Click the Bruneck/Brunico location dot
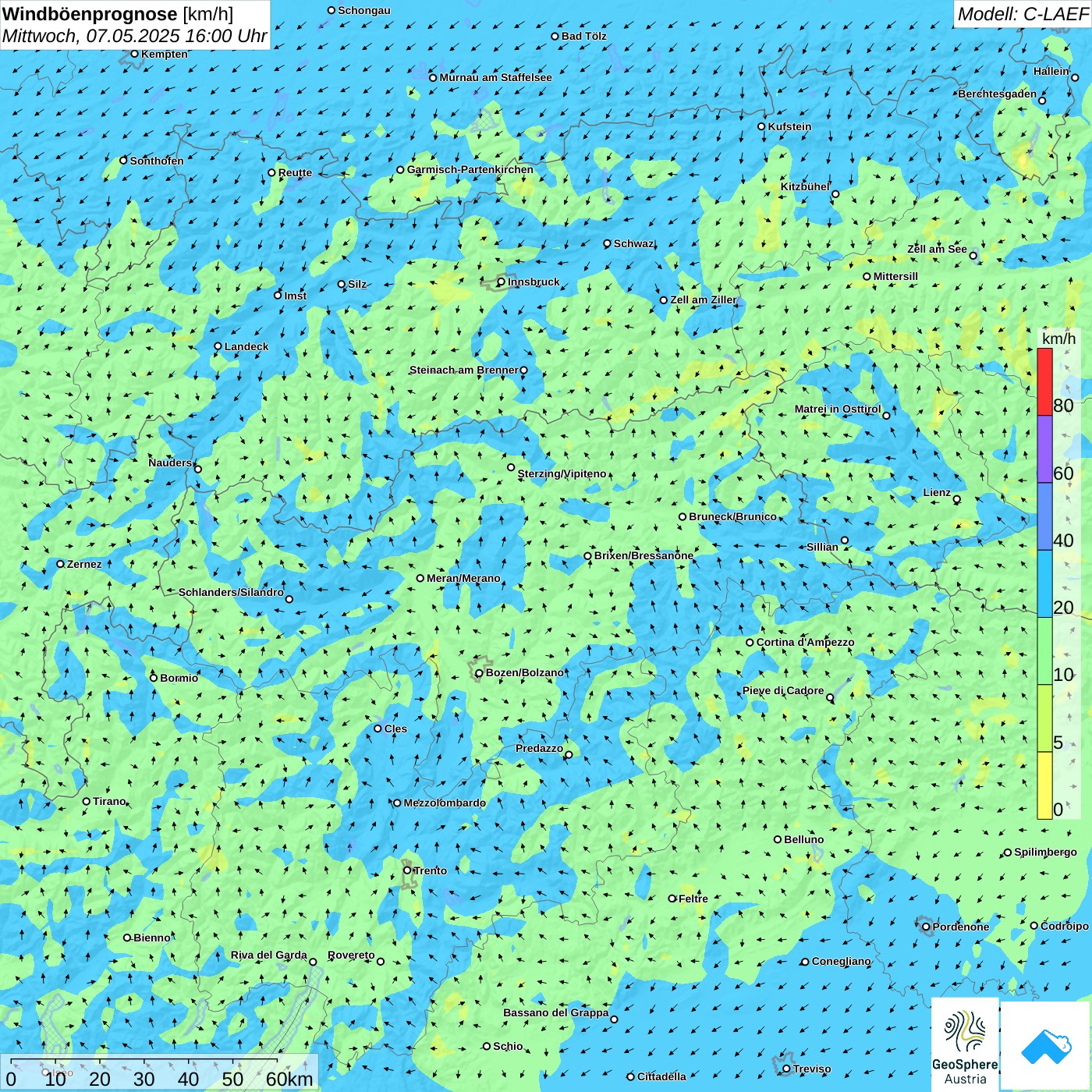The height and width of the screenshot is (1092, 1092). click(x=682, y=516)
